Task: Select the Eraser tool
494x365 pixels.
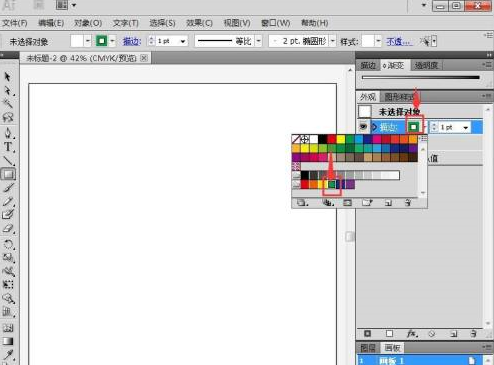Action: click(x=8, y=229)
